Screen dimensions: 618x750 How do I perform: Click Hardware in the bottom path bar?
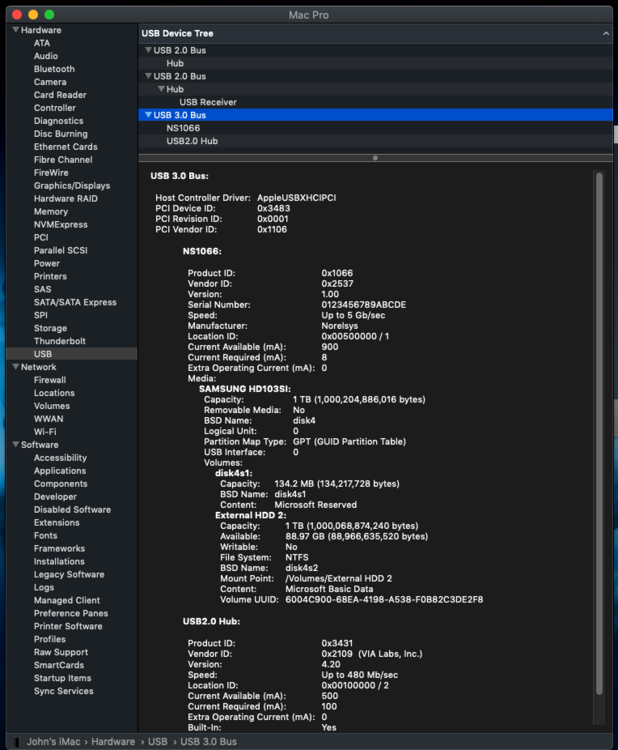[112, 742]
